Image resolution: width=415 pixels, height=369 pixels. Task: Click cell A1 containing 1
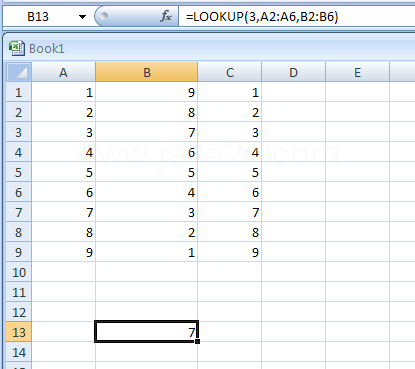(64, 92)
